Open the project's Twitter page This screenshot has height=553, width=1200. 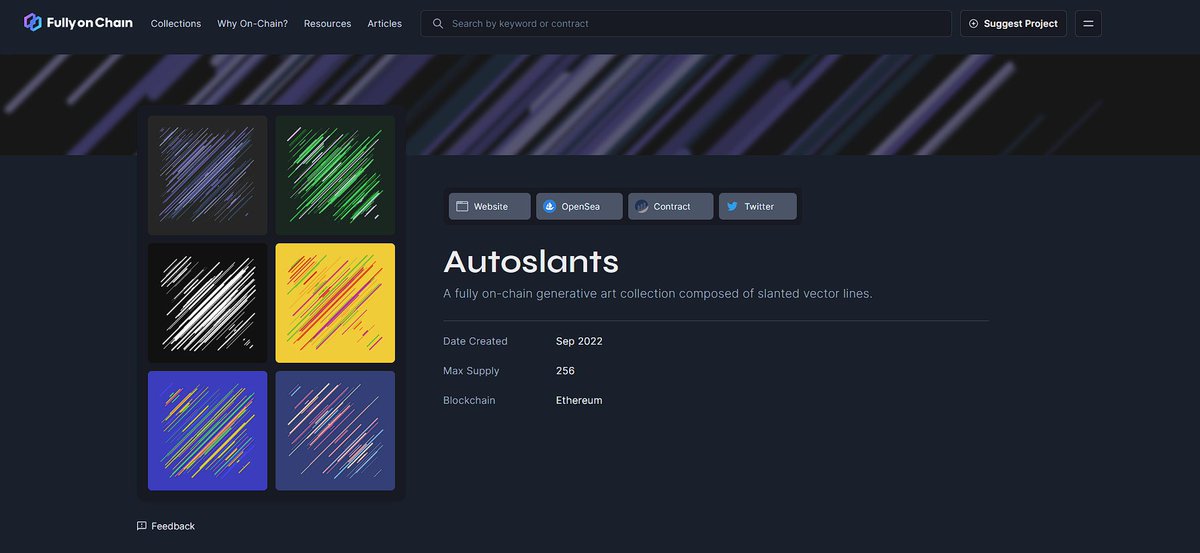click(758, 206)
